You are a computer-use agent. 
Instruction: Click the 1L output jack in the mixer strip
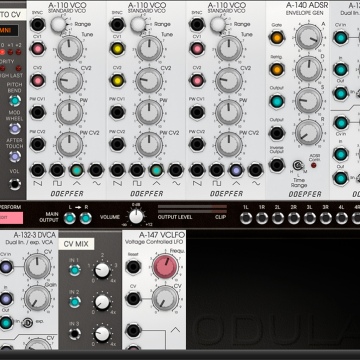tap(246, 218)
